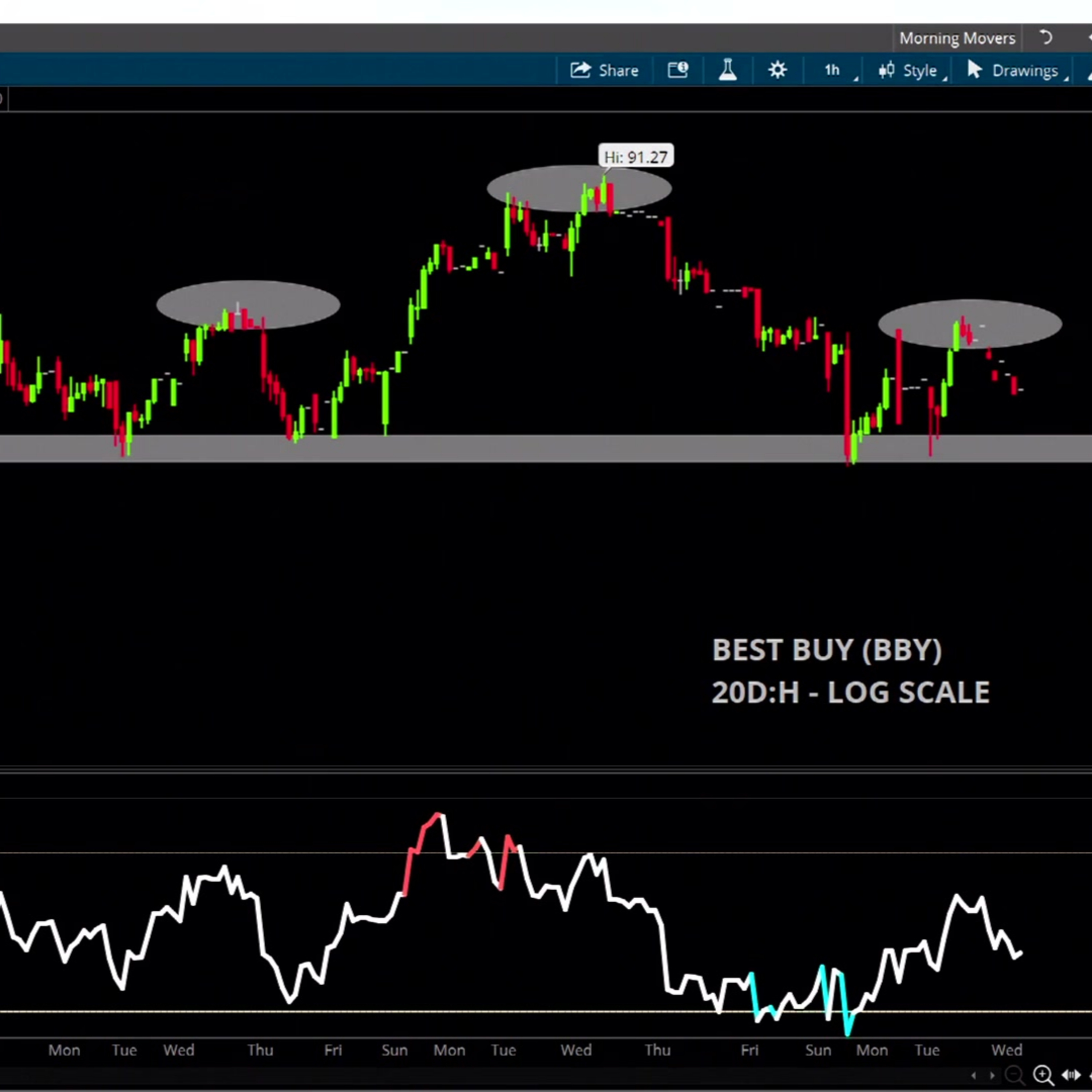Zoom in with the plus magnifier icon
The width and height of the screenshot is (1092, 1092).
[1043, 1075]
